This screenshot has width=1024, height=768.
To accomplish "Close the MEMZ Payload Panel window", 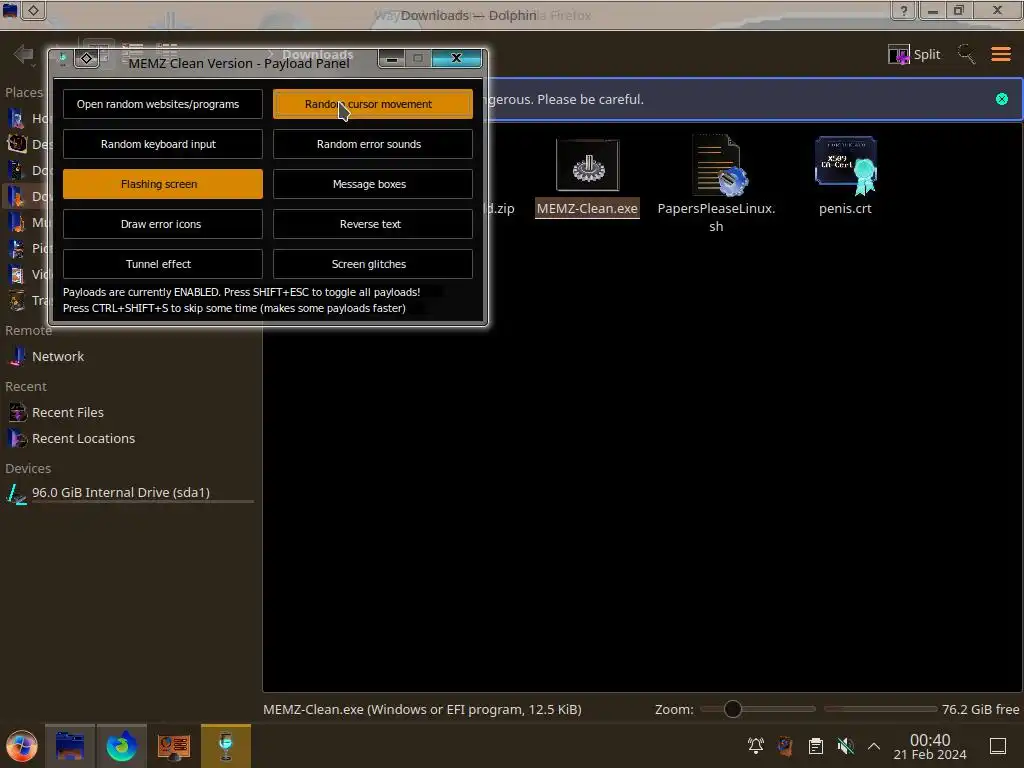I will (x=456, y=59).
